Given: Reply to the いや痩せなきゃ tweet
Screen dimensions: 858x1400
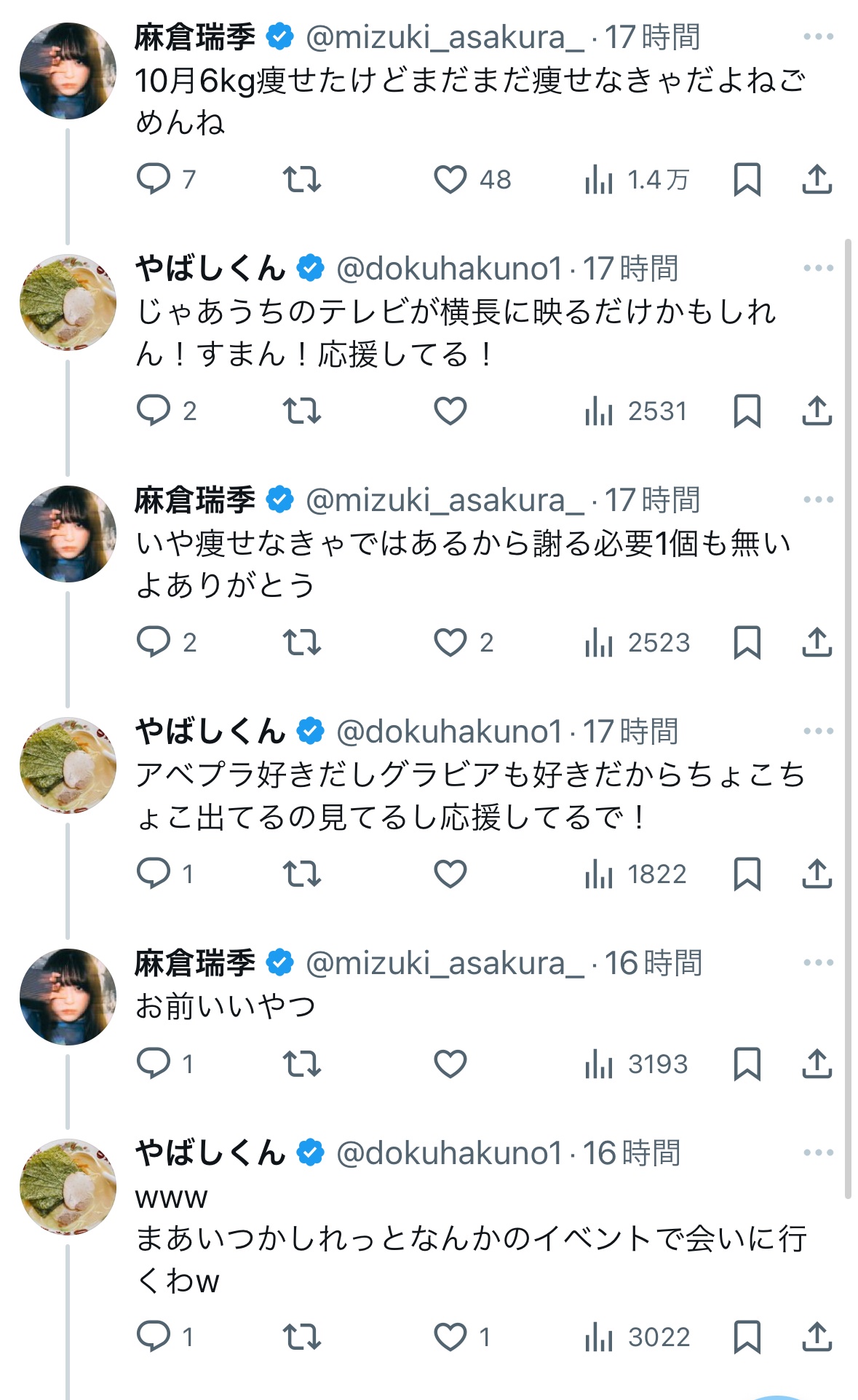Looking at the screenshot, I should coord(154,642).
